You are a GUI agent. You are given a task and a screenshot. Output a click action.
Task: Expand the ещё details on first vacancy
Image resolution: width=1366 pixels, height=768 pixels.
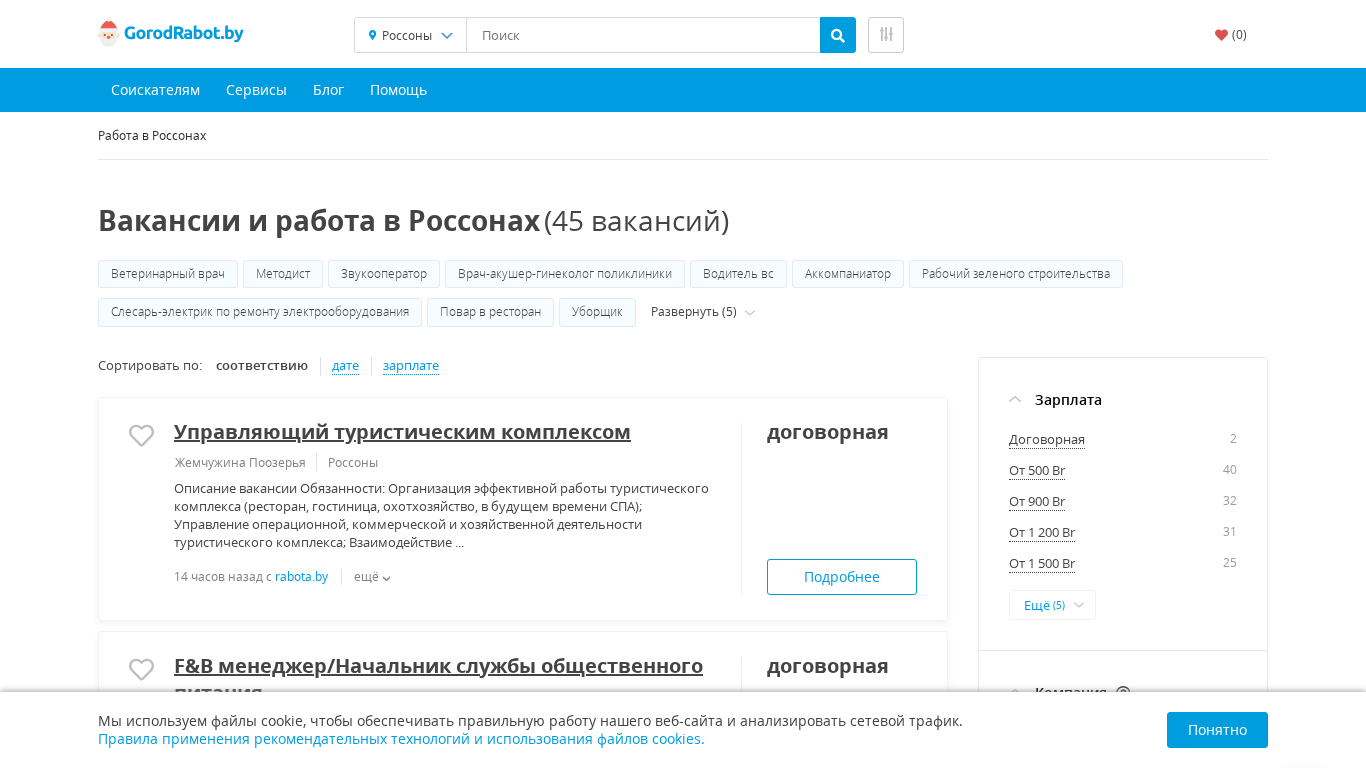(372, 577)
